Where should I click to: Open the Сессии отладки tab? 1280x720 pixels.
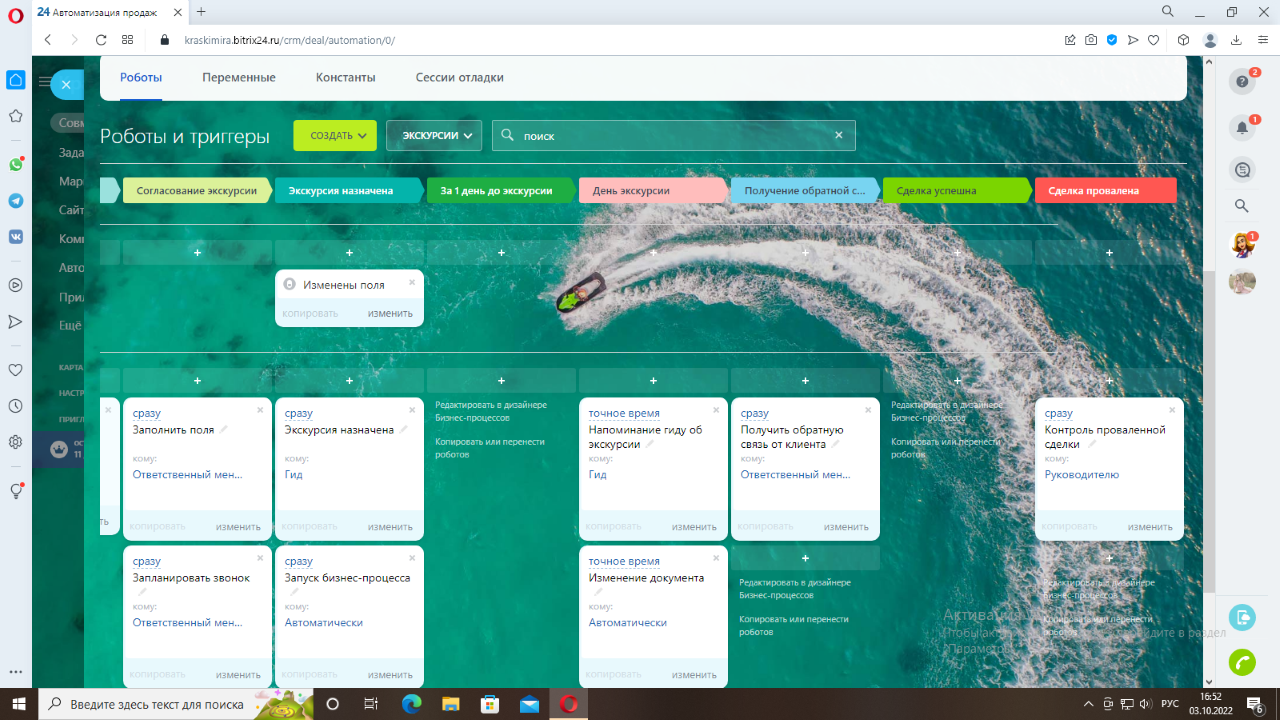click(460, 77)
